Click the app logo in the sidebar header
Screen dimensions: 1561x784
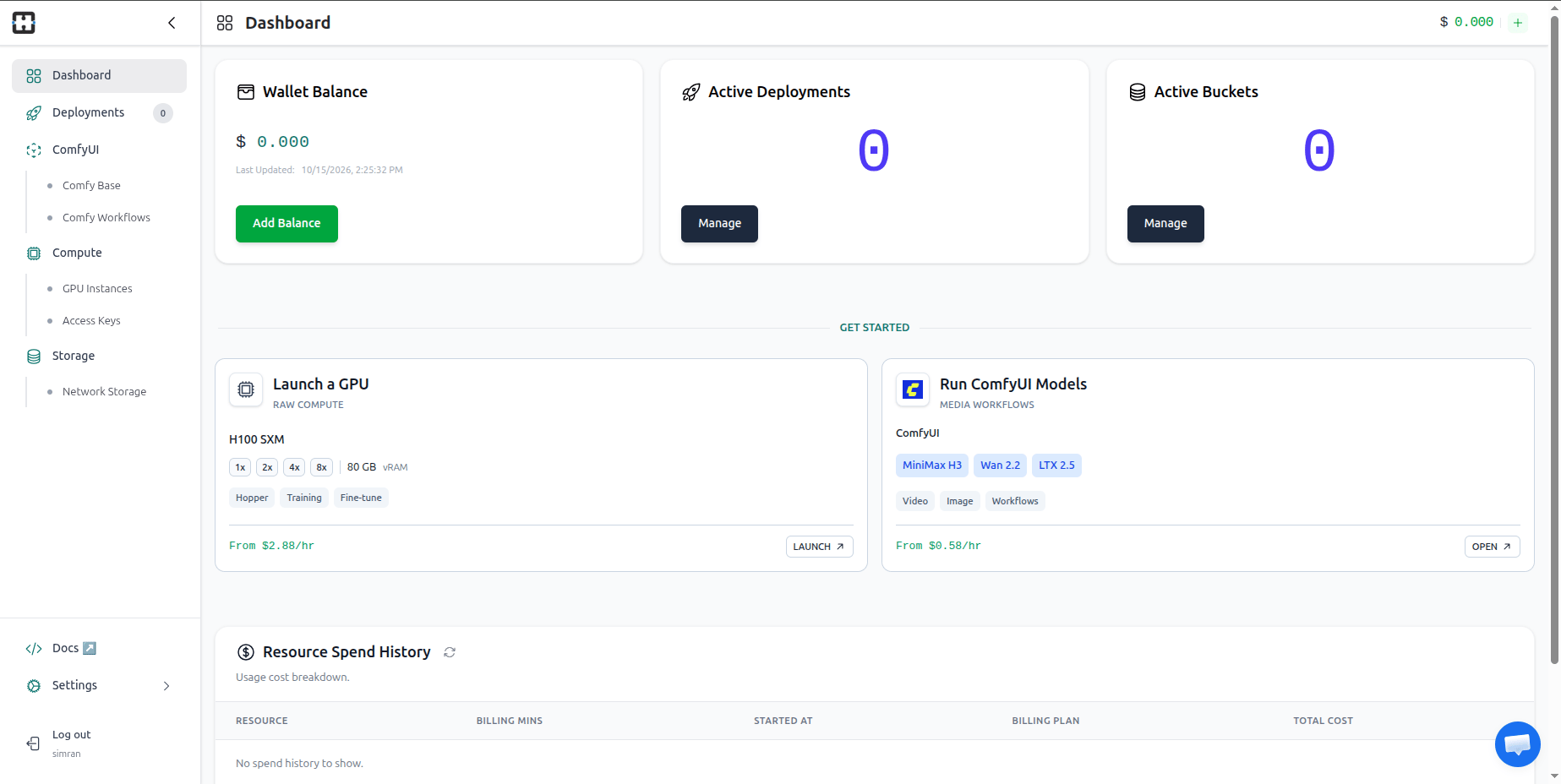point(24,23)
